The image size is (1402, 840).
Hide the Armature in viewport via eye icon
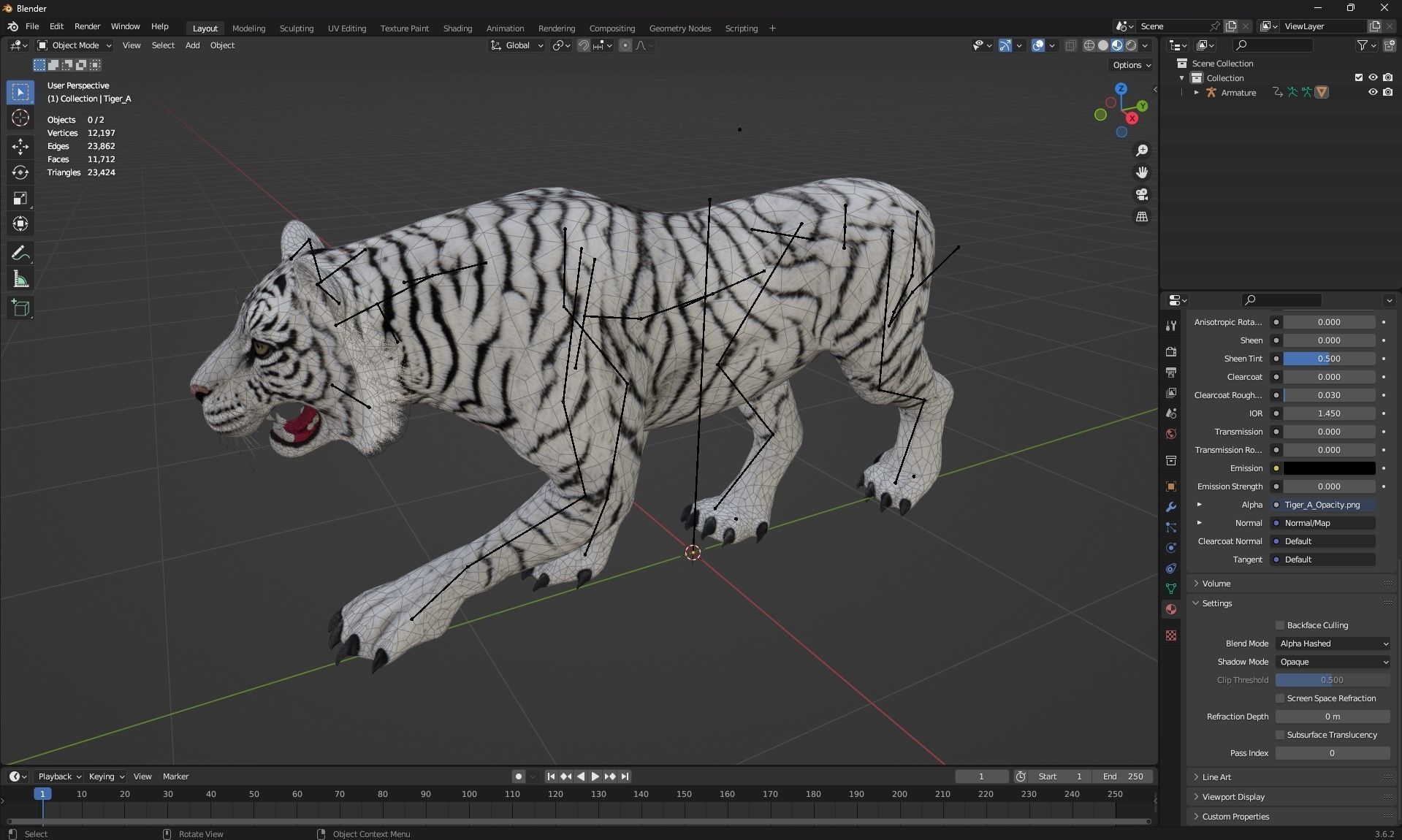[x=1373, y=92]
